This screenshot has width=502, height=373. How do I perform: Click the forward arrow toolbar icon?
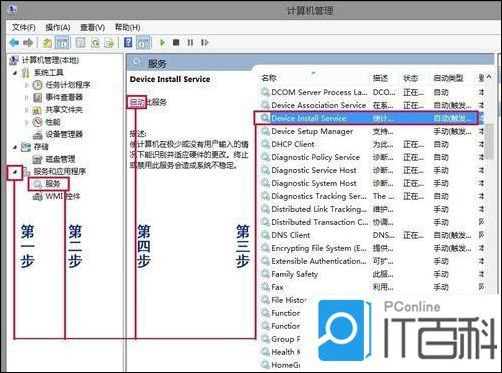point(28,43)
